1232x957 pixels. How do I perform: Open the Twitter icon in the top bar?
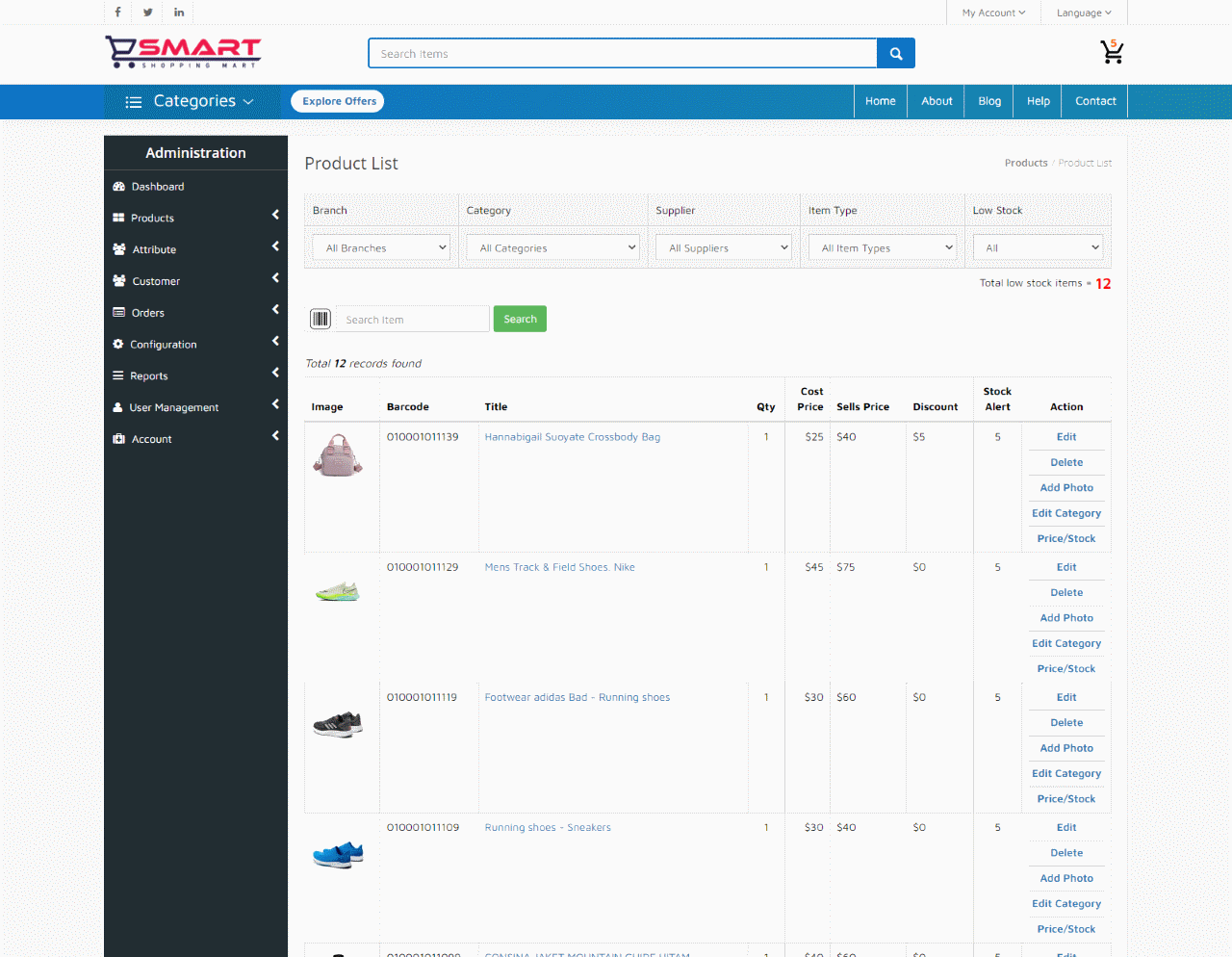(x=147, y=12)
